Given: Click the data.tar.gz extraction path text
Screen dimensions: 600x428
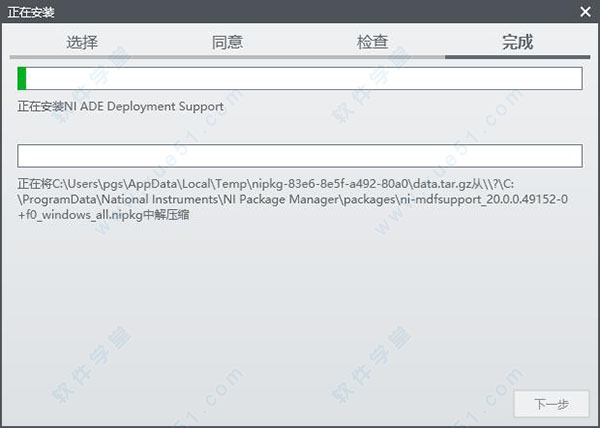Looking at the screenshot, I should tap(293, 199).
